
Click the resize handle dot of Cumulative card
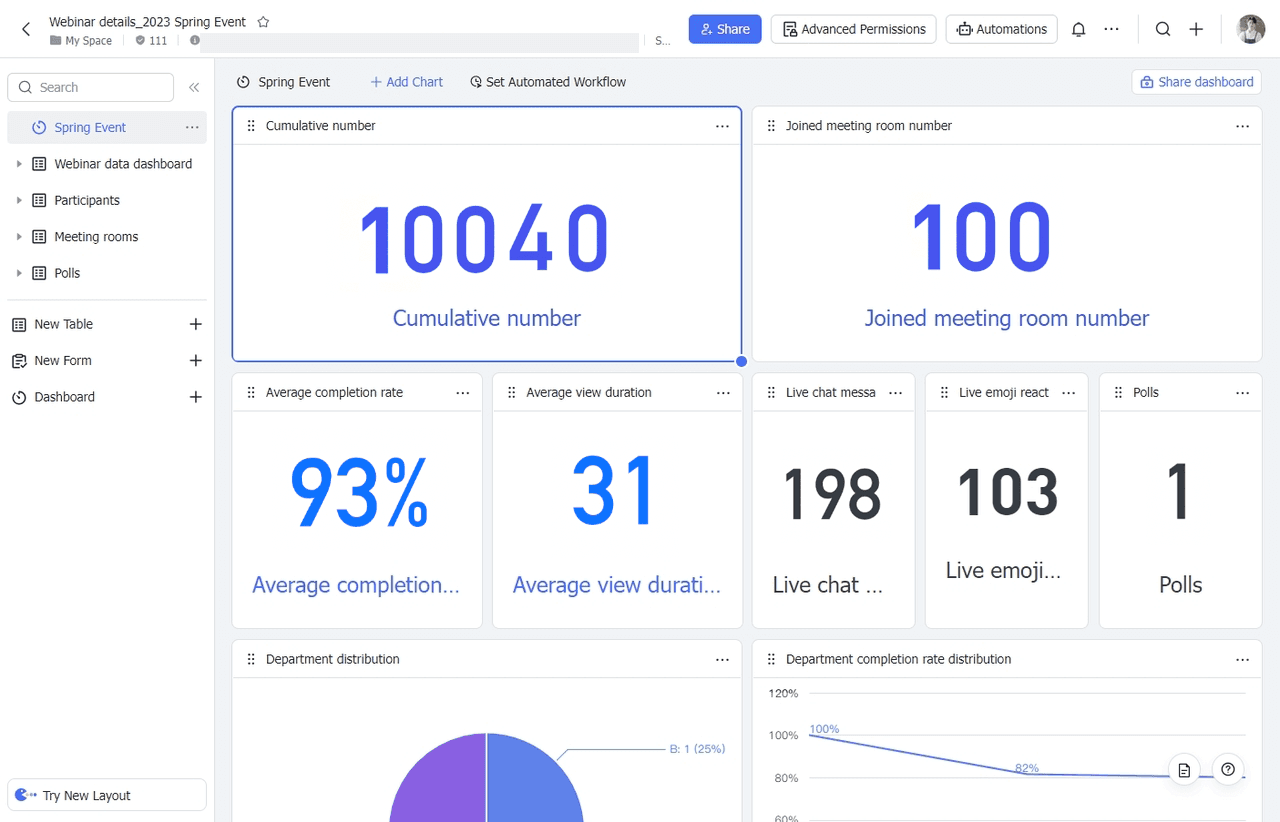coord(741,361)
